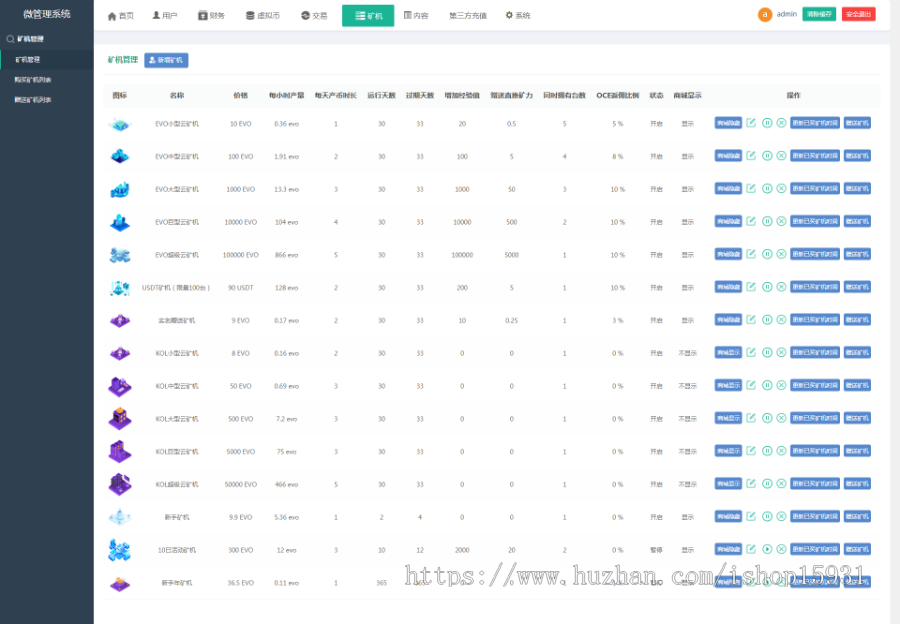Viewport: 900px width, 624px height.
Task: Pause the EVO中型云矿机 miner
Action: tap(766, 156)
